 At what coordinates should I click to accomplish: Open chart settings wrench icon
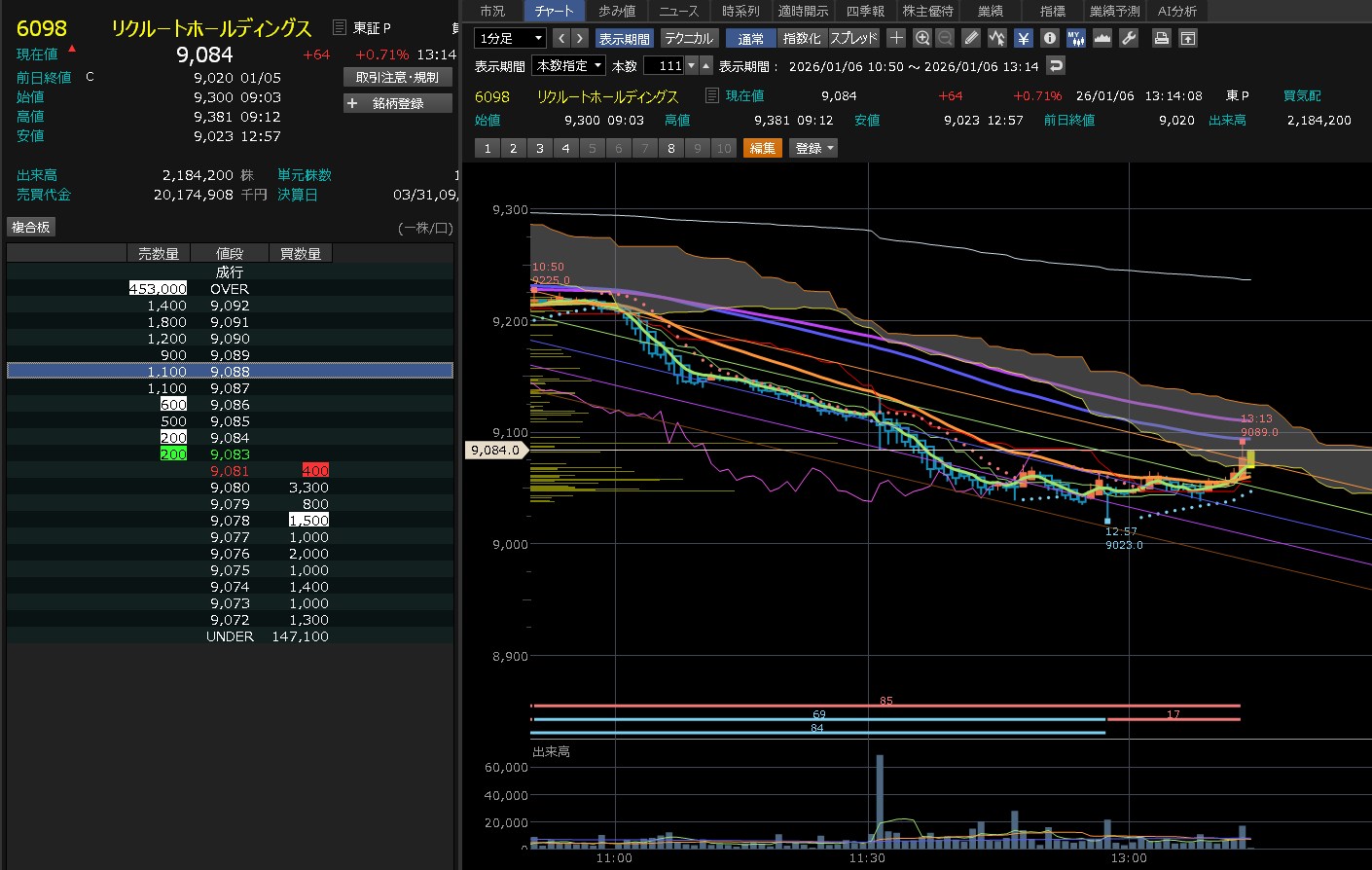tap(1129, 38)
